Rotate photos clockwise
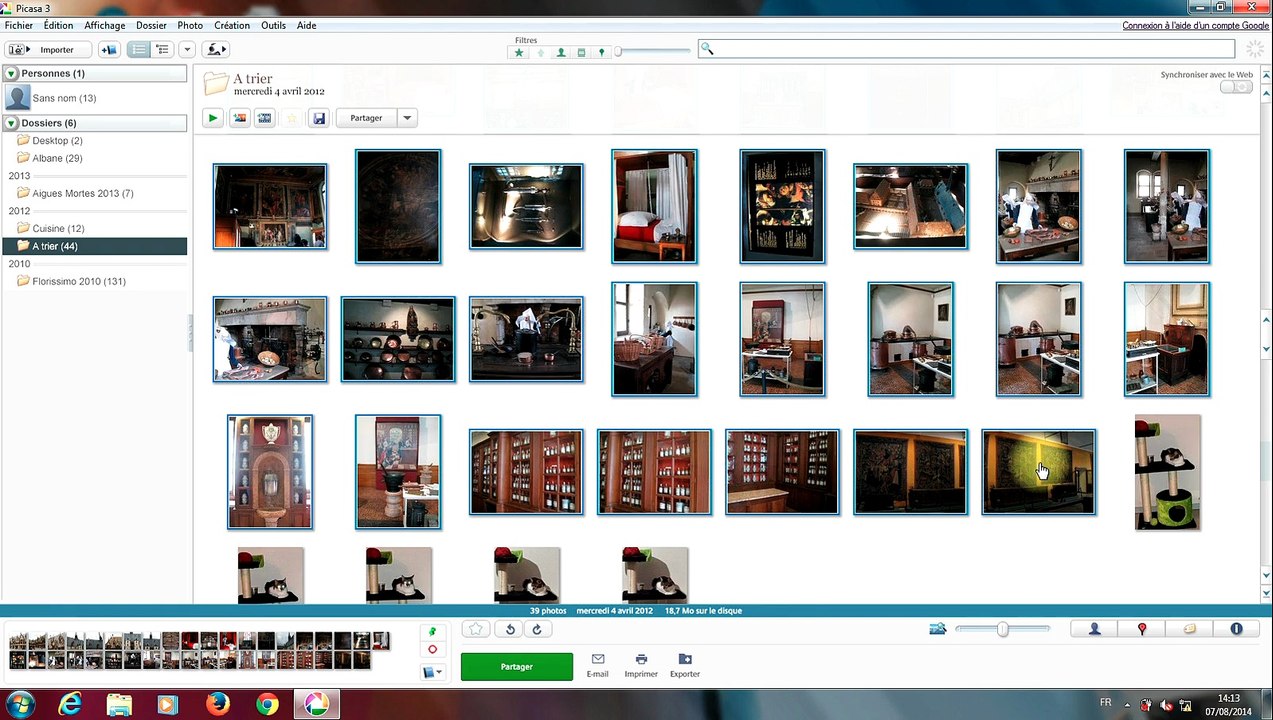The height and width of the screenshot is (720, 1273). tap(537, 629)
